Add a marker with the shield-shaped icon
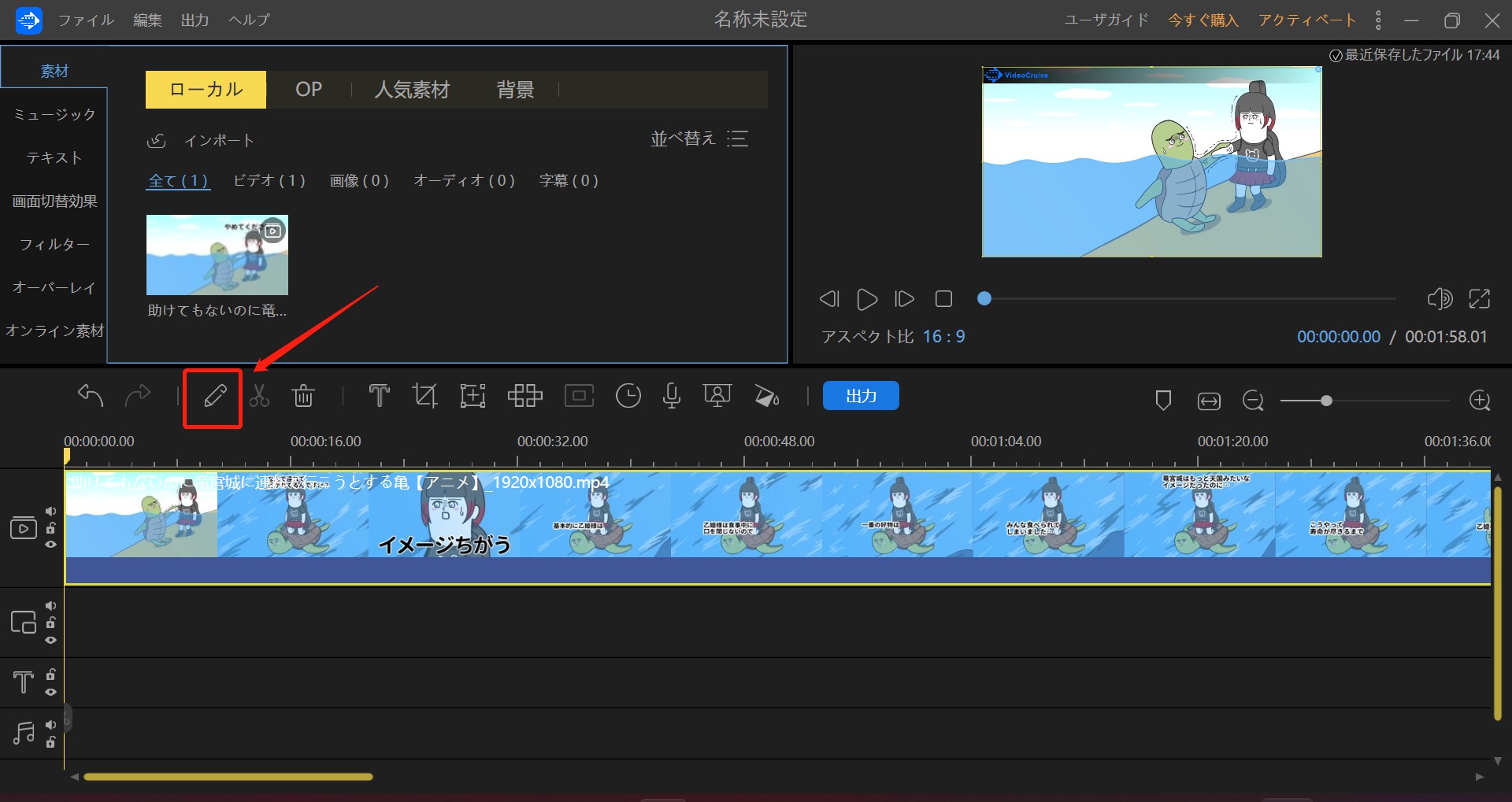The image size is (1512, 802). [1163, 401]
